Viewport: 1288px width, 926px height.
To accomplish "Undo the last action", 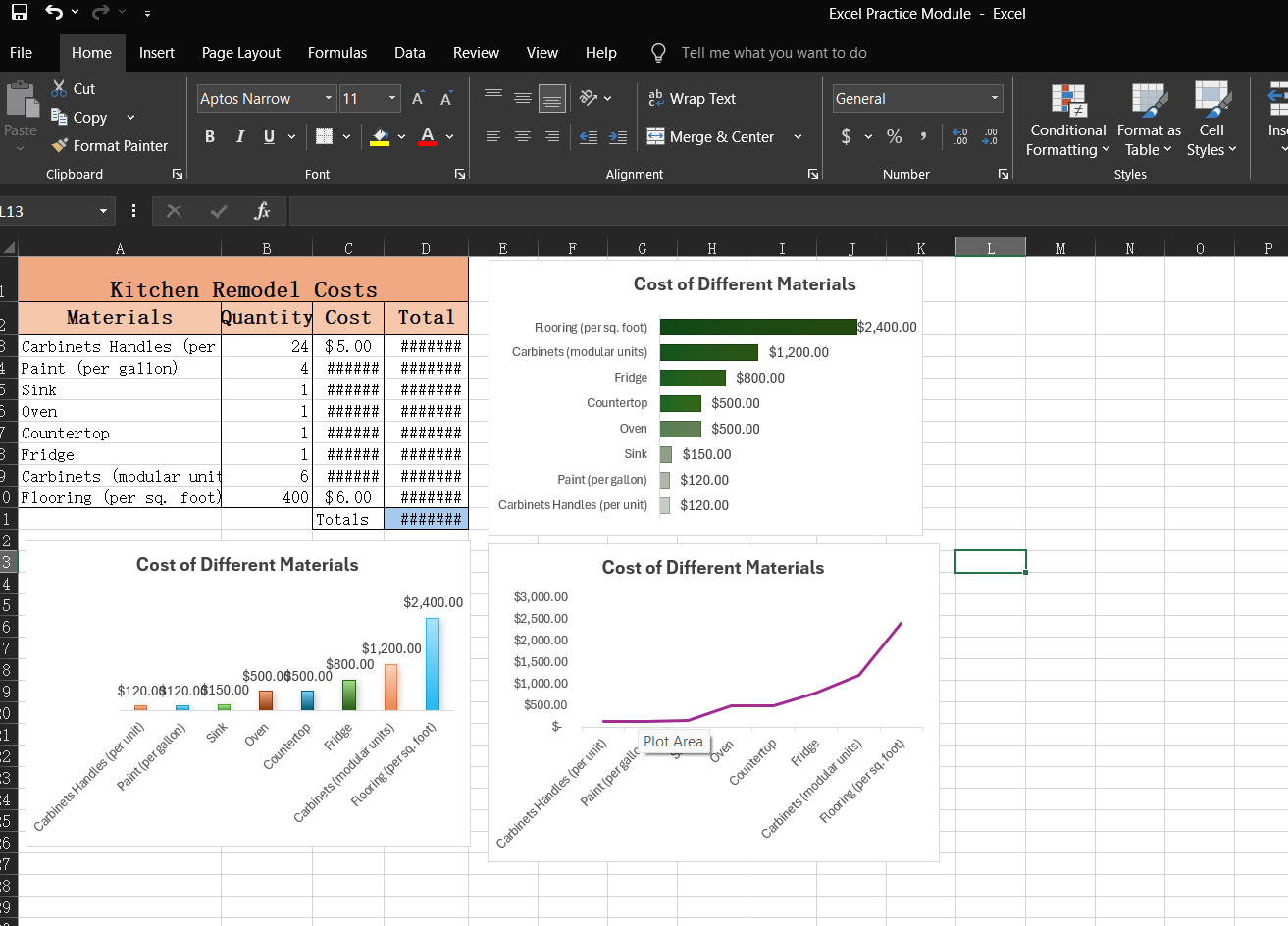I will click(54, 13).
